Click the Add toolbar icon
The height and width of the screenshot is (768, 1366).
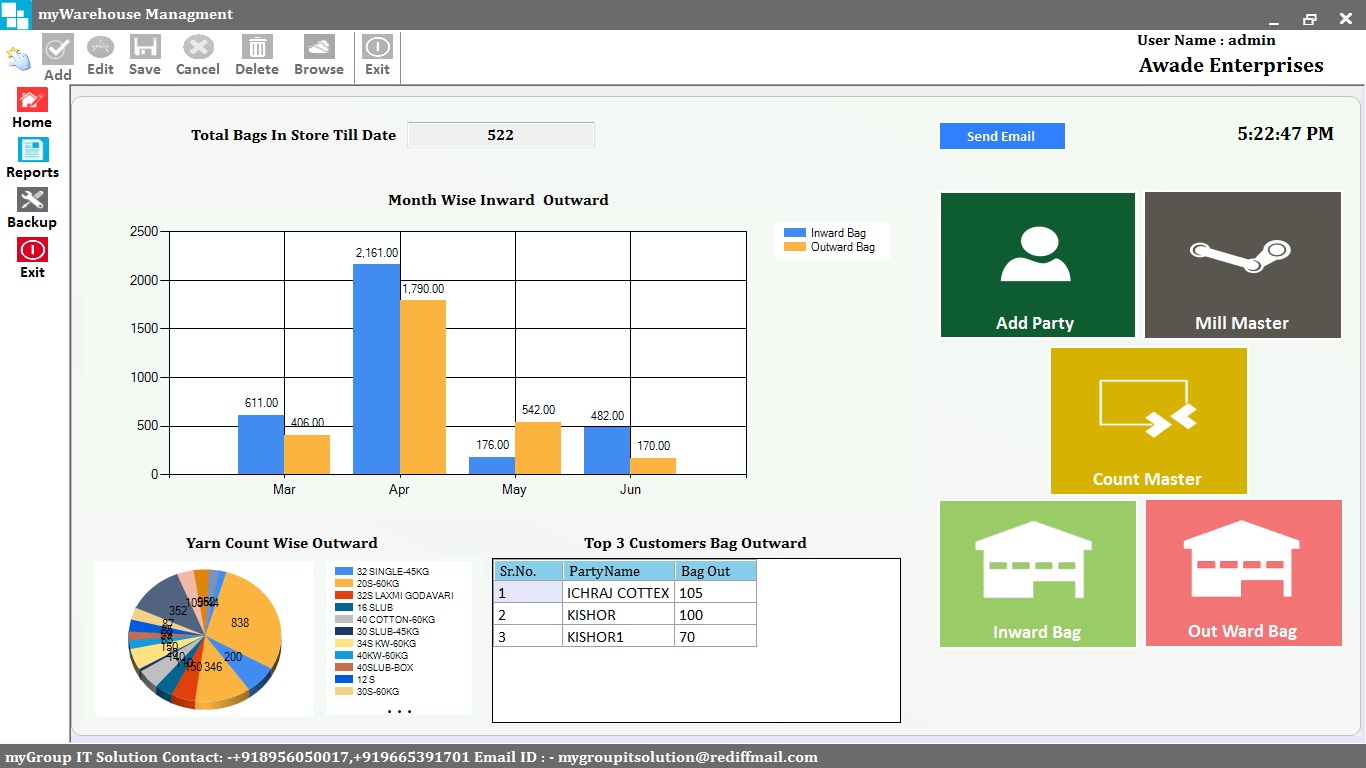57,50
